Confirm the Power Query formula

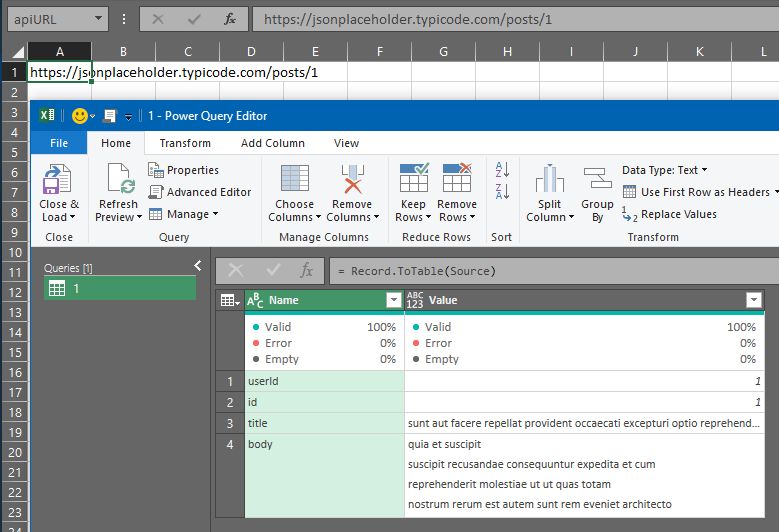coord(273,270)
